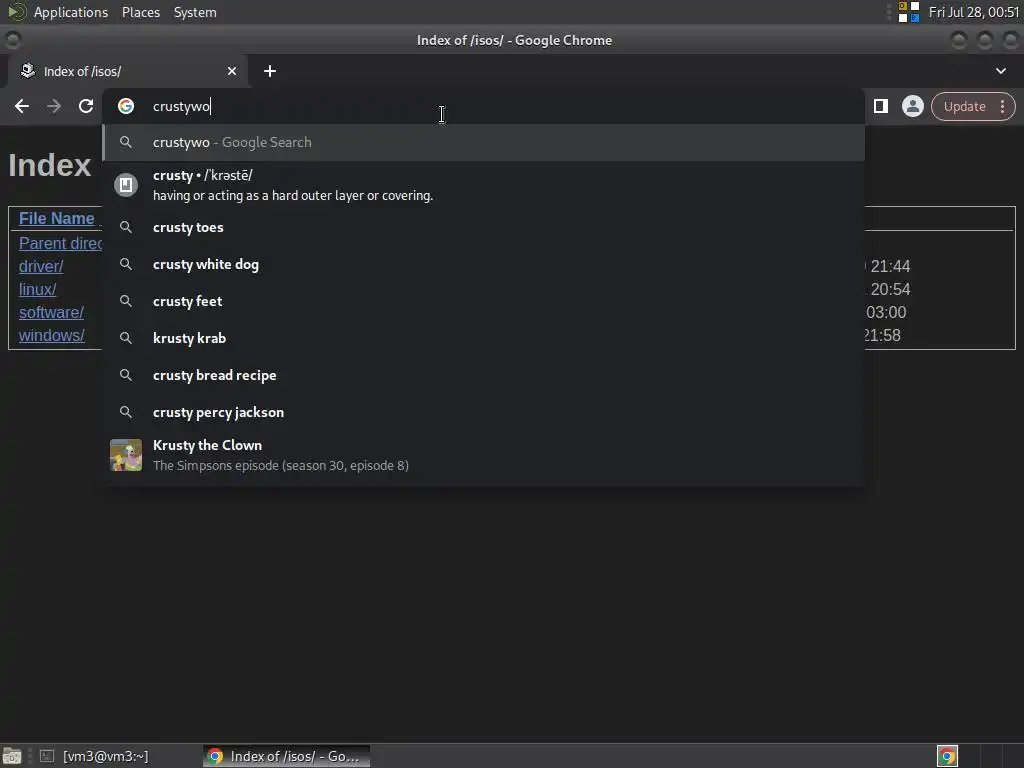Open the side panel icon

pyautogui.click(x=881, y=106)
